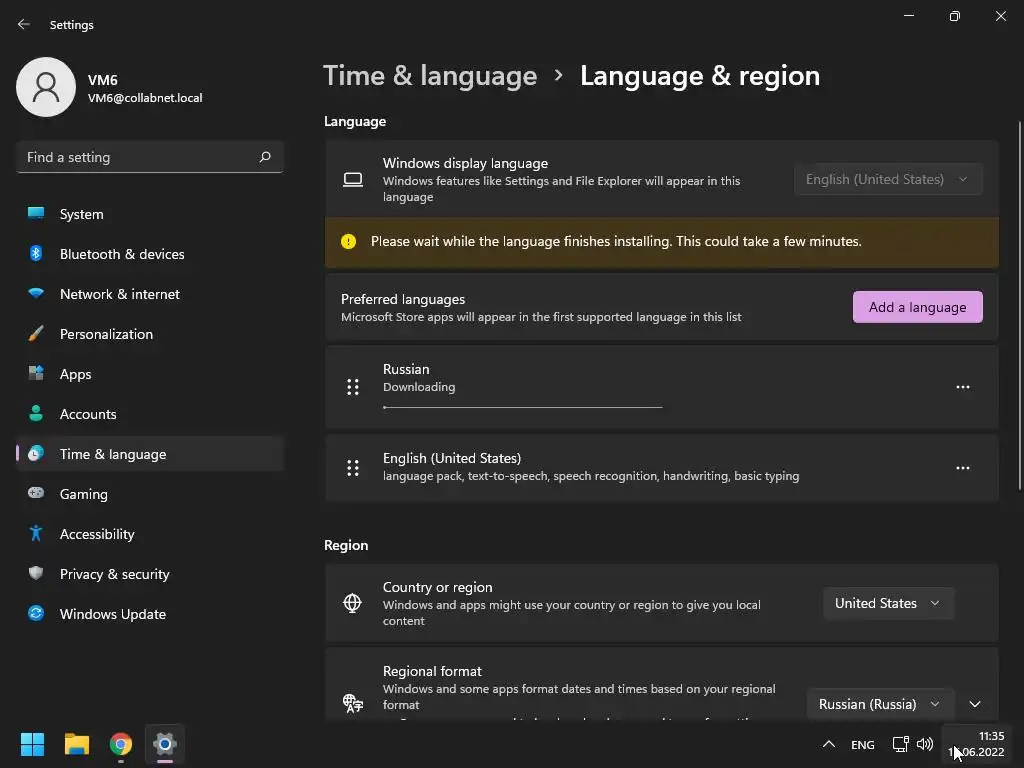Navigate to Windows Update
Screen dimensions: 1024x768
tap(150, 614)
